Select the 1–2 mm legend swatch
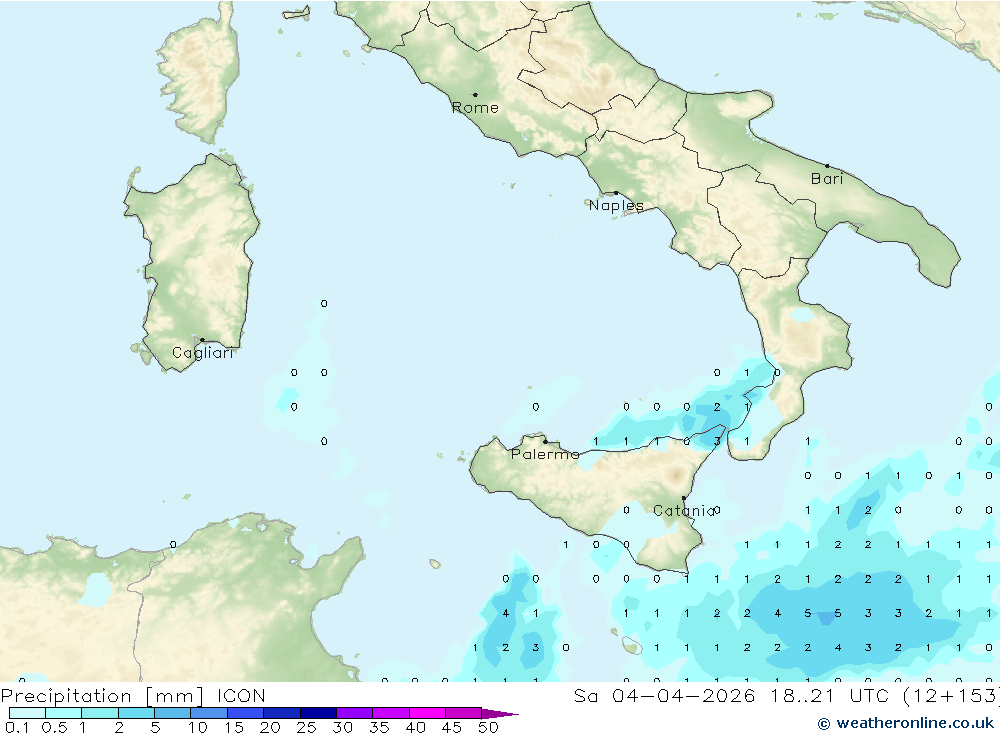The height and width of the screenshot is (733, 1000). pyautogui.click(x=100, y=713)
